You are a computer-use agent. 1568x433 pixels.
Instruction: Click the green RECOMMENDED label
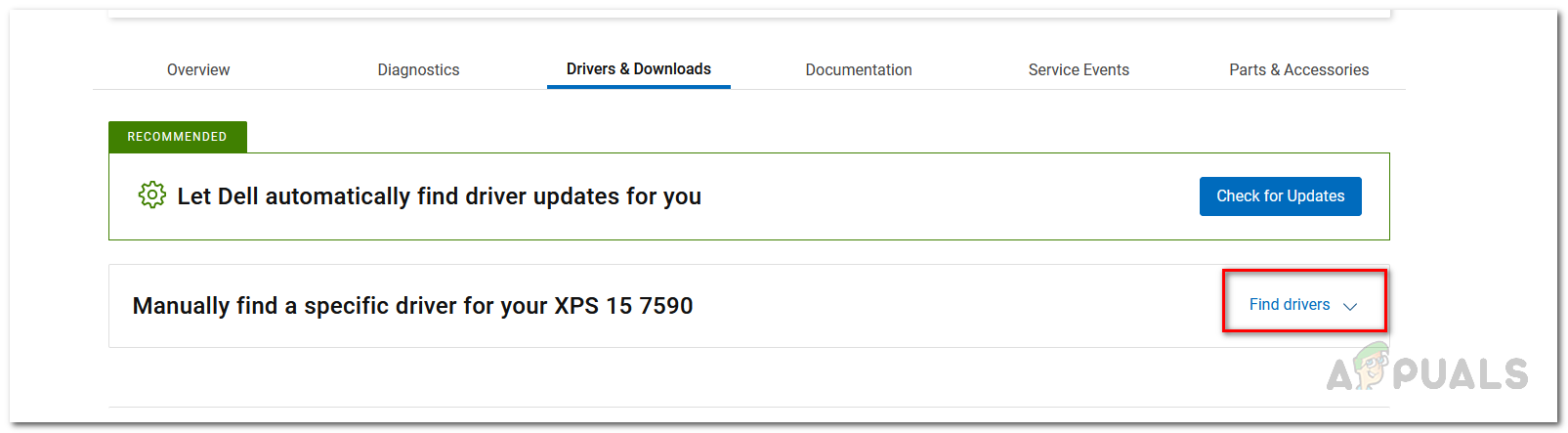[x=177, y=137]
